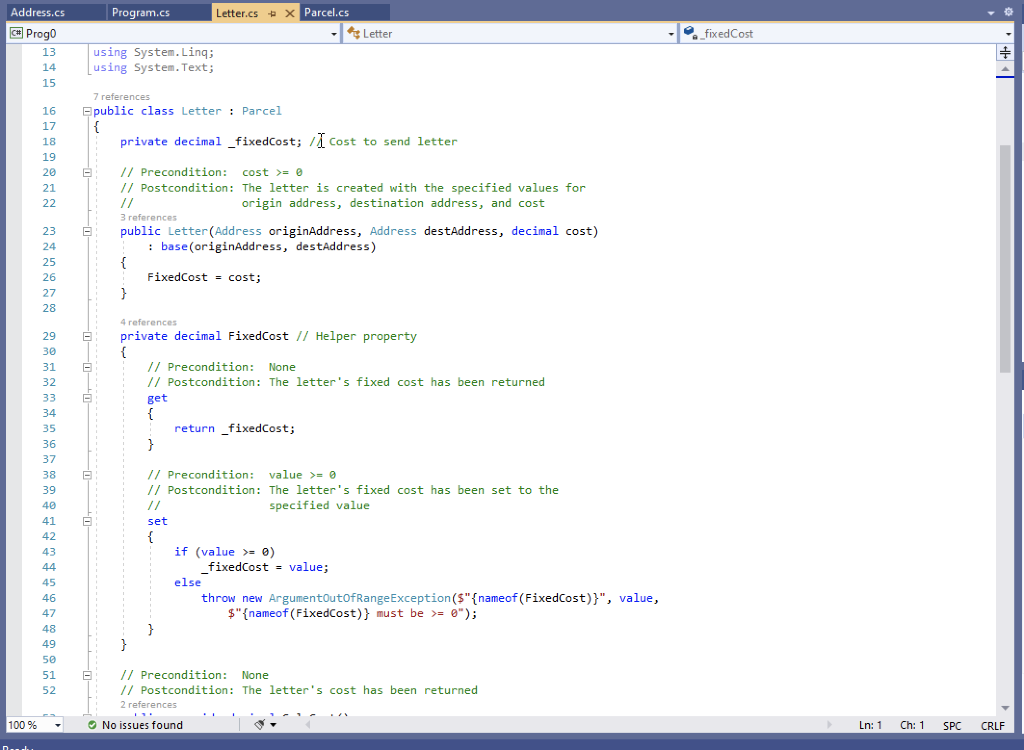Click the vertical scrollbar down arrow
This screenshot has width=1024, height=750.
pos(1005,708)
